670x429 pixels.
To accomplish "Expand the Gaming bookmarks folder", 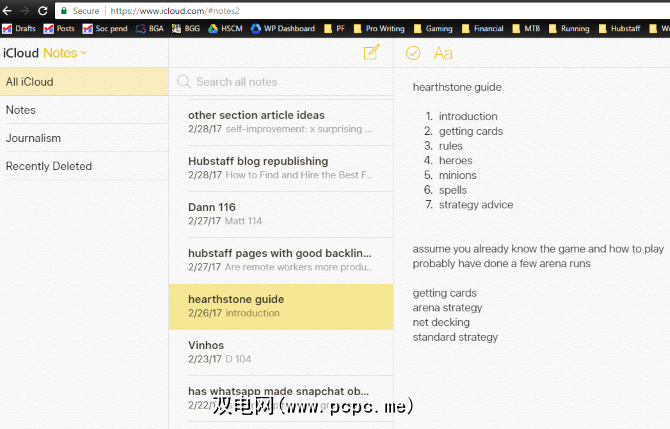I will coord(433,29).
